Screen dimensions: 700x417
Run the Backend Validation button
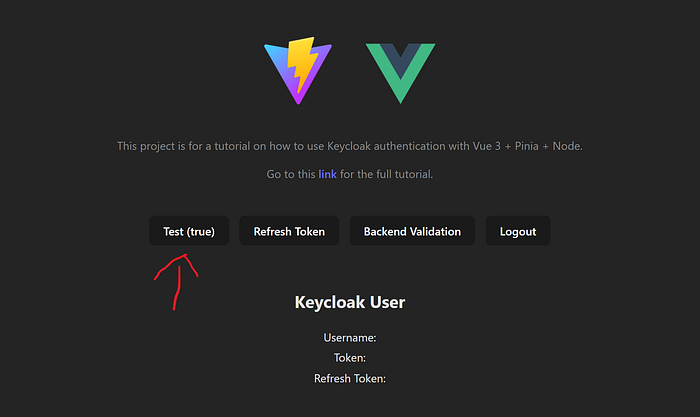tap(412, 231)
